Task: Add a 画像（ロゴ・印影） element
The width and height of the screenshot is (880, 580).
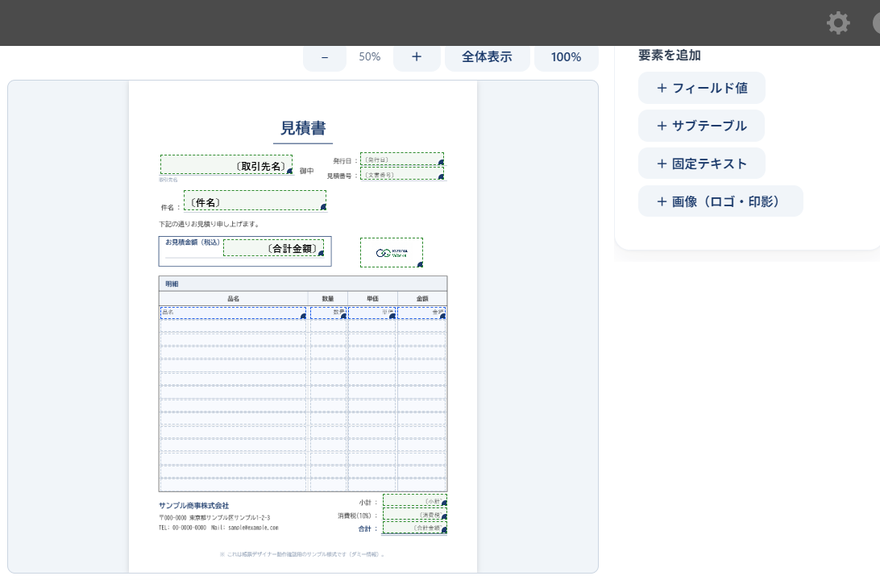Action: [x=721, y=201]
